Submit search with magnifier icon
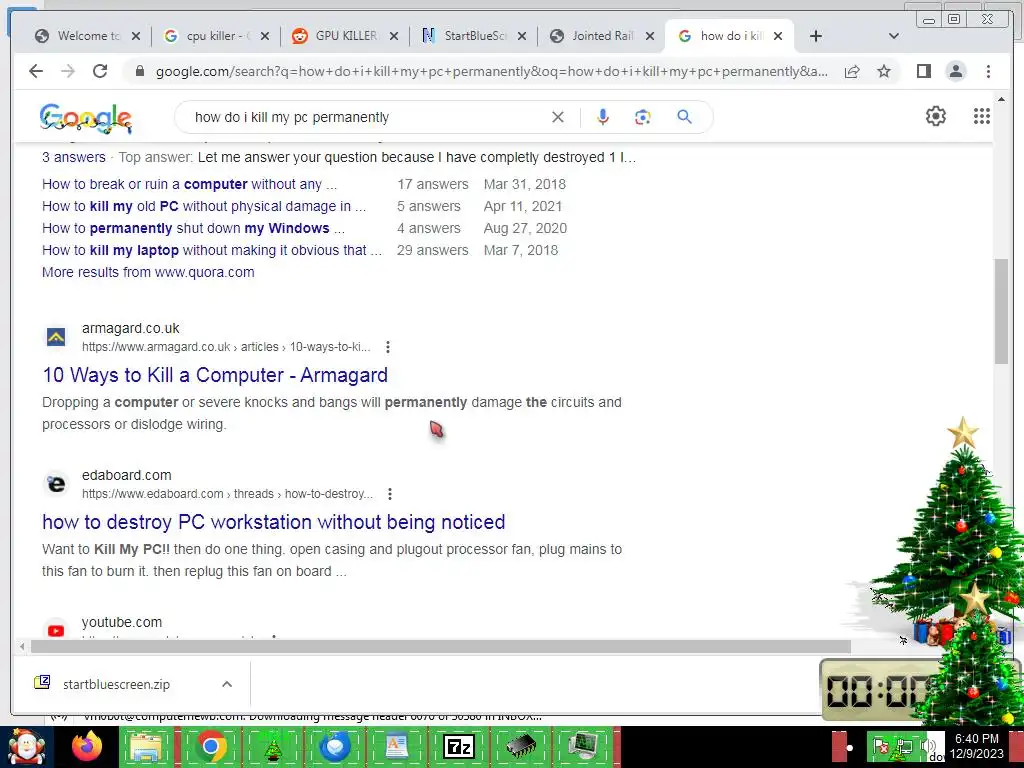 tap(684, 117)
